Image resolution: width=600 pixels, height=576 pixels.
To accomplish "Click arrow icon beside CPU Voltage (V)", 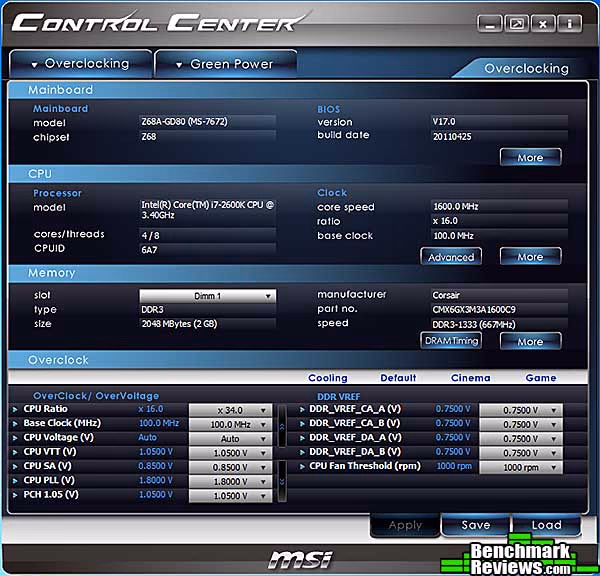I will (x=15, y=438).
